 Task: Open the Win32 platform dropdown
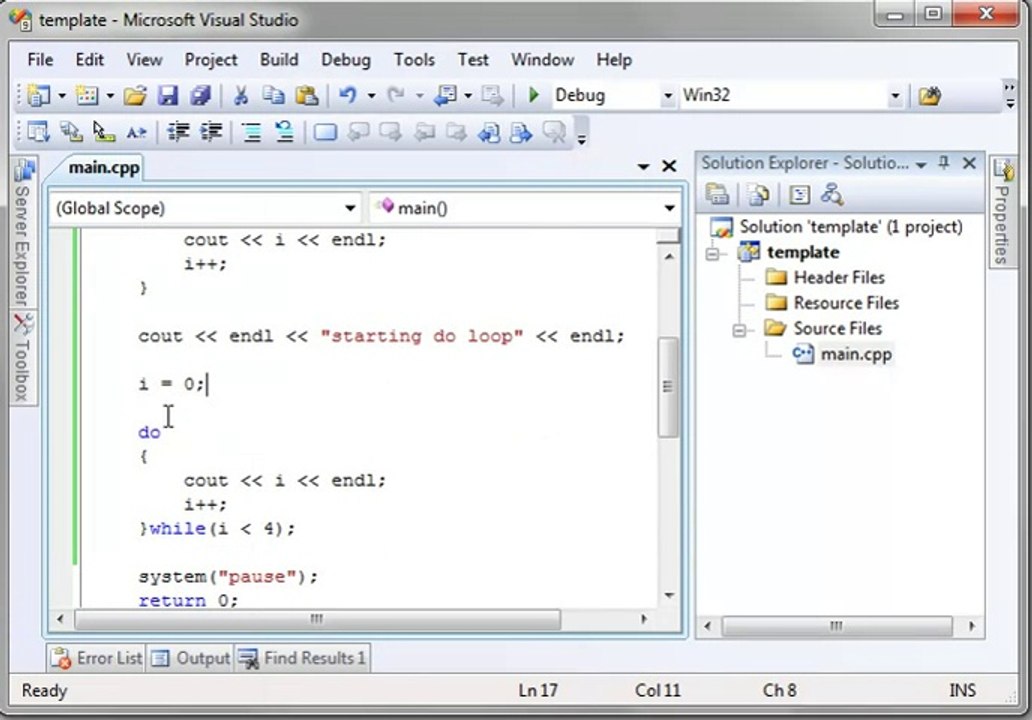click(x=894, y=96)
